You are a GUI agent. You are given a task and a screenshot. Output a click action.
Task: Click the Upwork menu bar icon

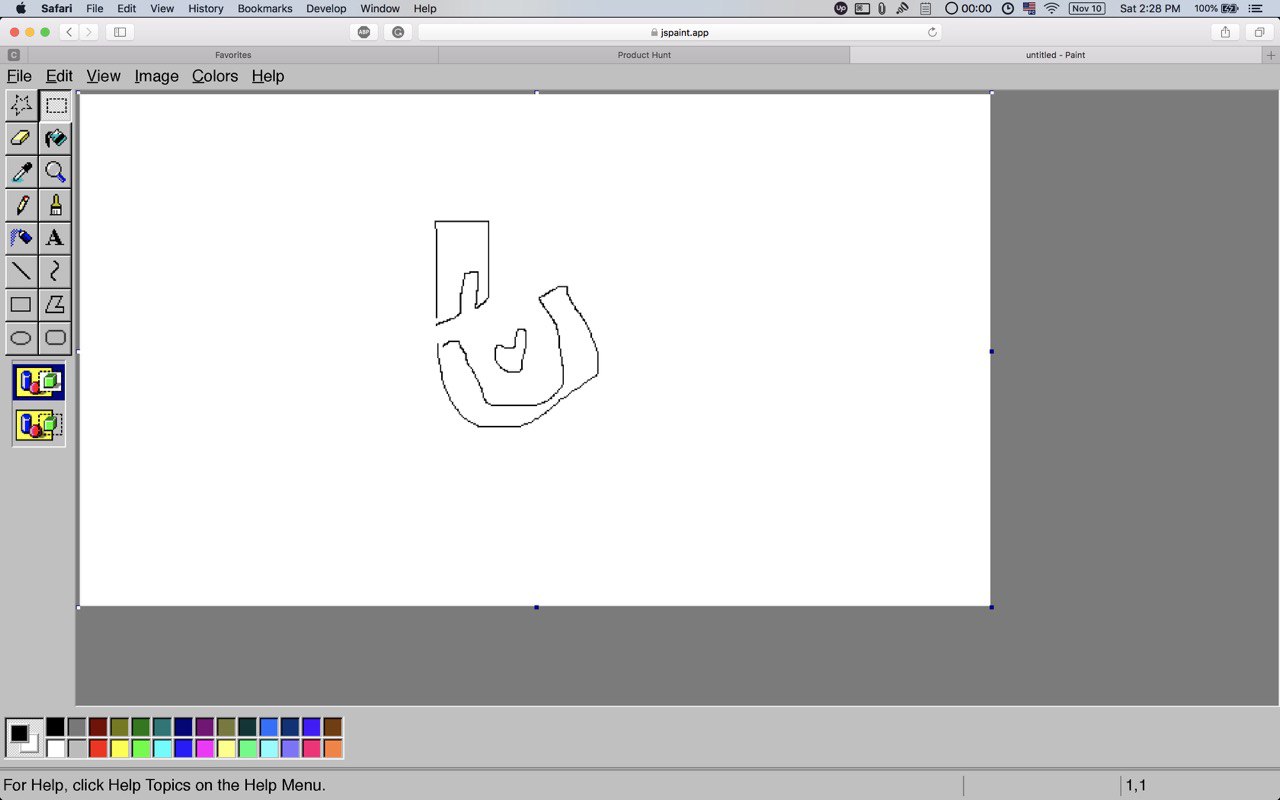(x=841, y=8)
